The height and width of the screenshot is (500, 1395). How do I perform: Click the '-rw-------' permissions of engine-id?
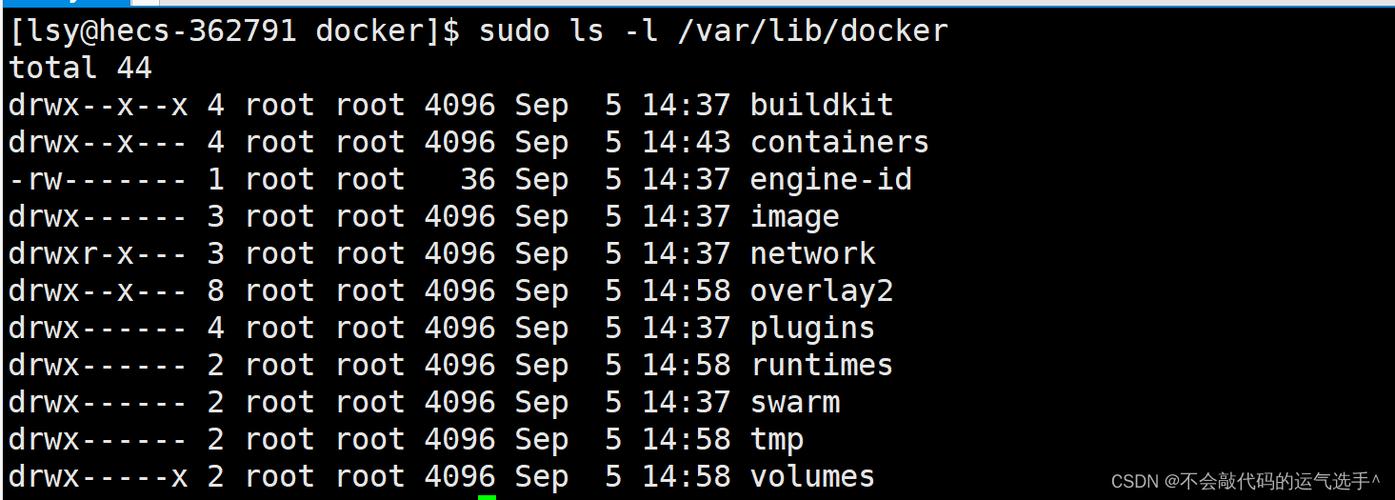[x=97, y=180]
